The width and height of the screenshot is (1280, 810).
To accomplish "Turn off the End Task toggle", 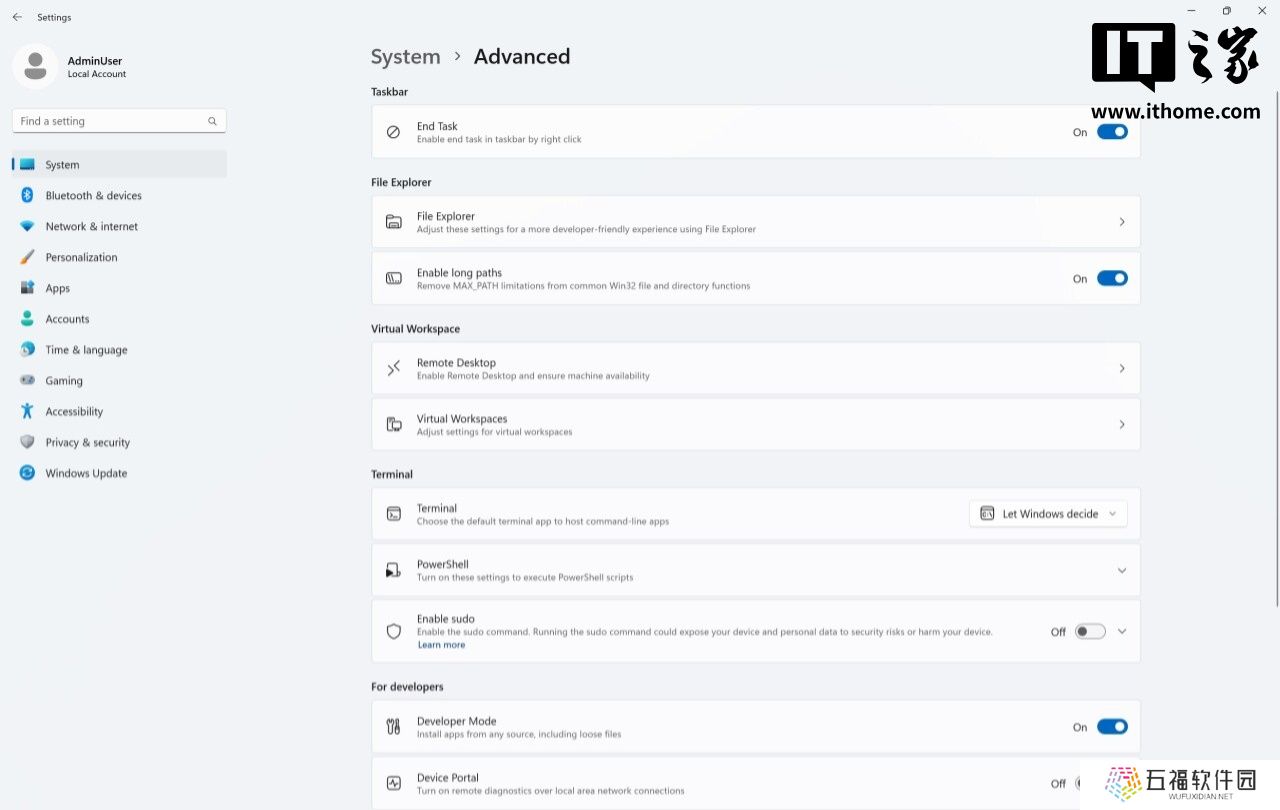I will click(x=1112, y=132).
